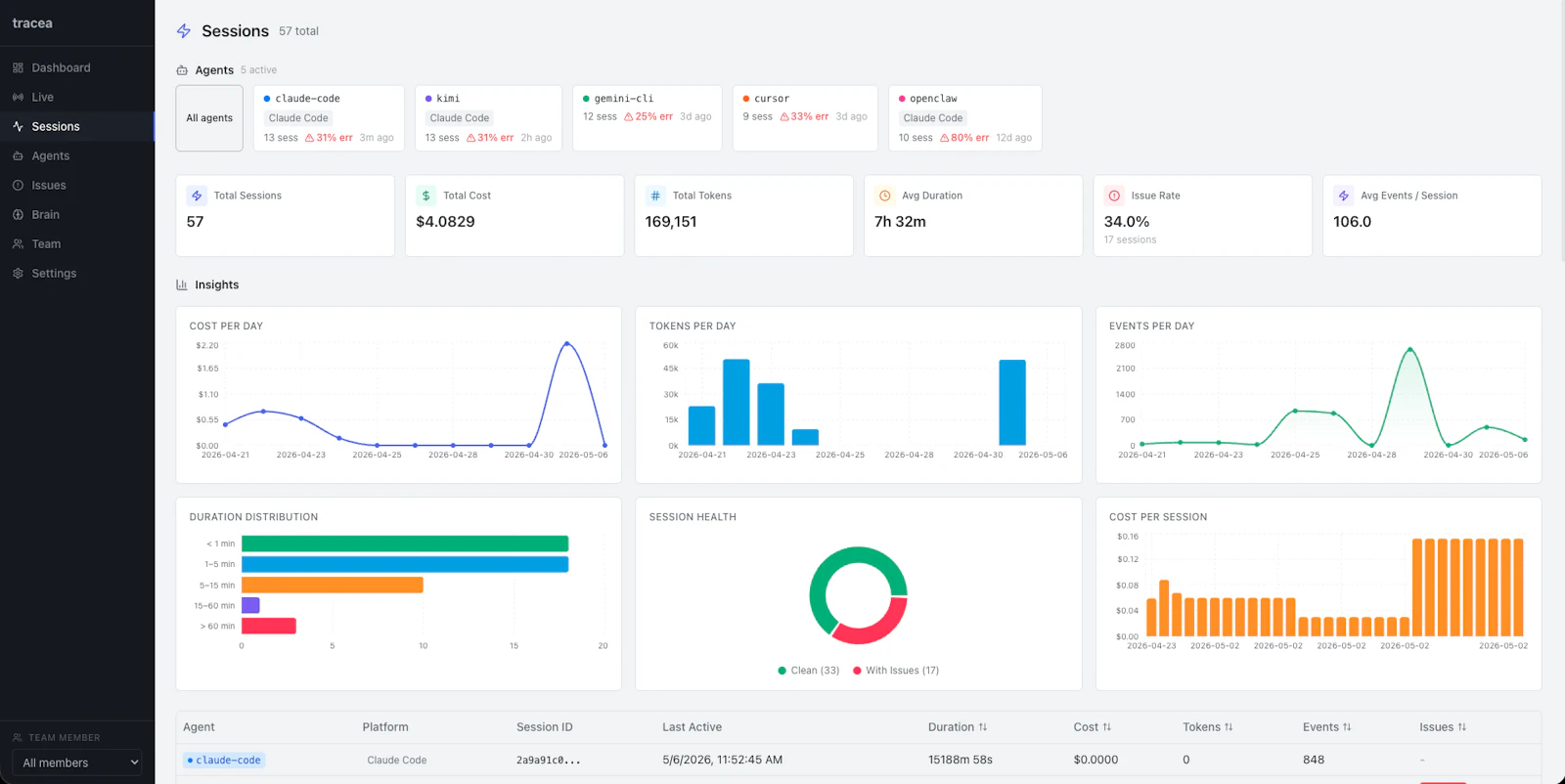Click the peak point on Events Per Day chart
Viewport: 1565px width, 784px height.
pos(1409,349)
